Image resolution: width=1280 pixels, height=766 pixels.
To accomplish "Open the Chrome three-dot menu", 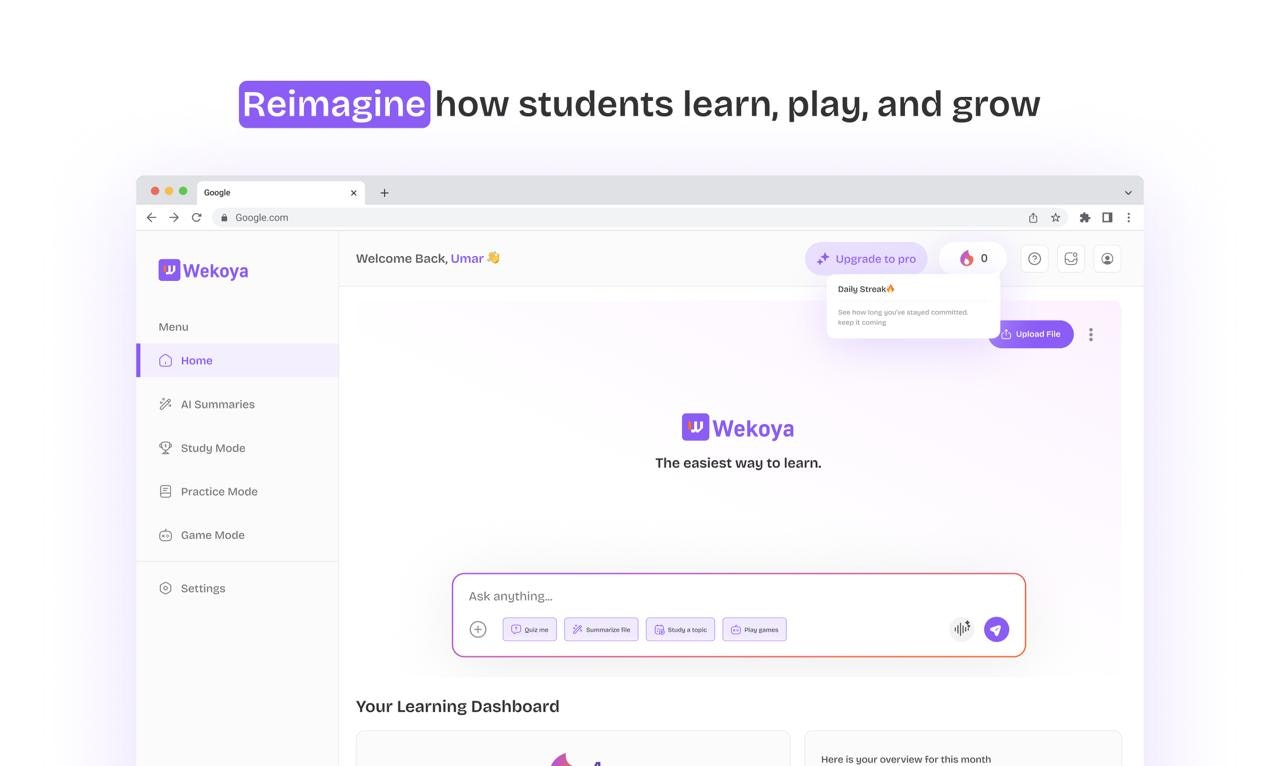I will coord(1129,218).
